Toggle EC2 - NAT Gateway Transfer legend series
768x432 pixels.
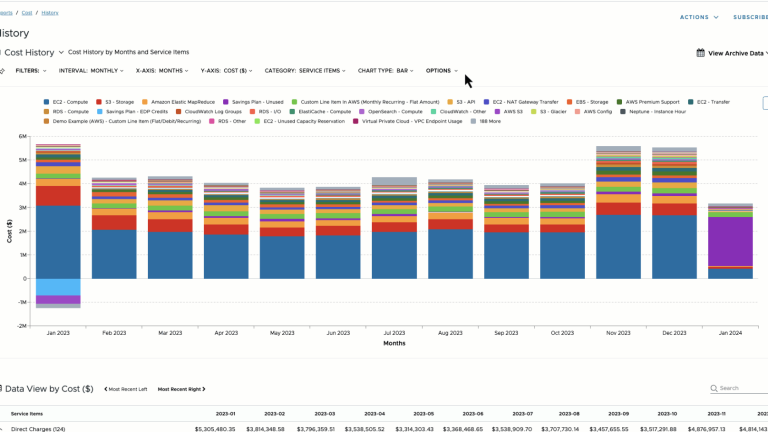pyautogui.click(x=521, y=102)
